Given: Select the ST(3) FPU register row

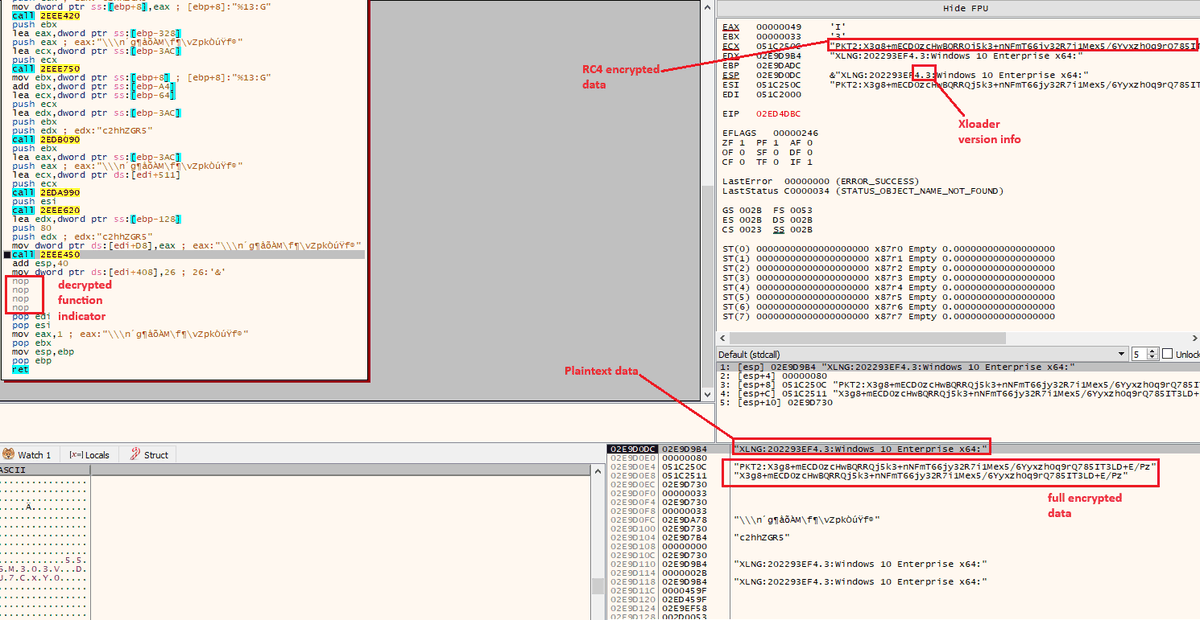Looking at the screenshot, I should tap(888, 278).
